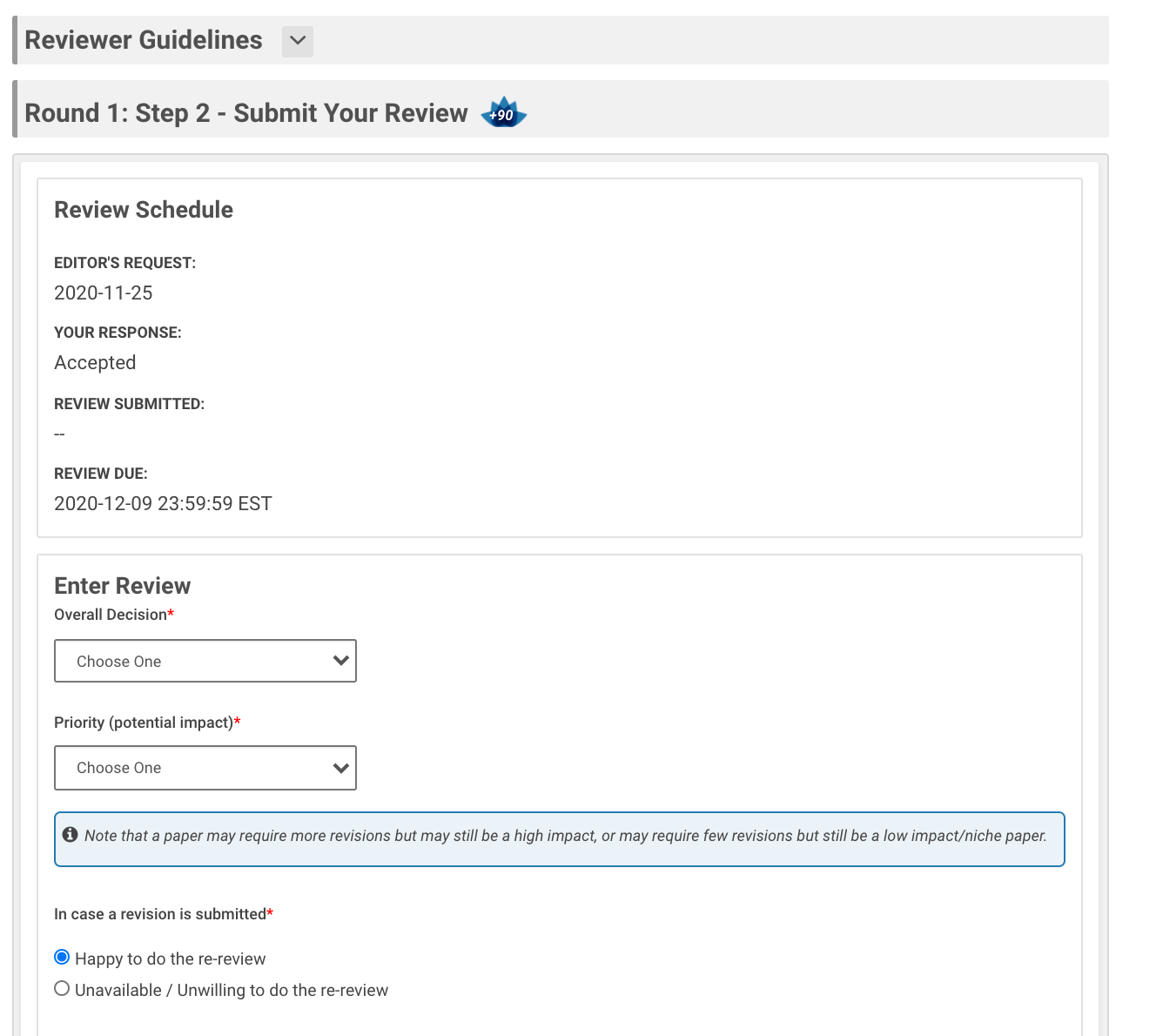Click the Review Schedule heading

[x=144, y=210]
